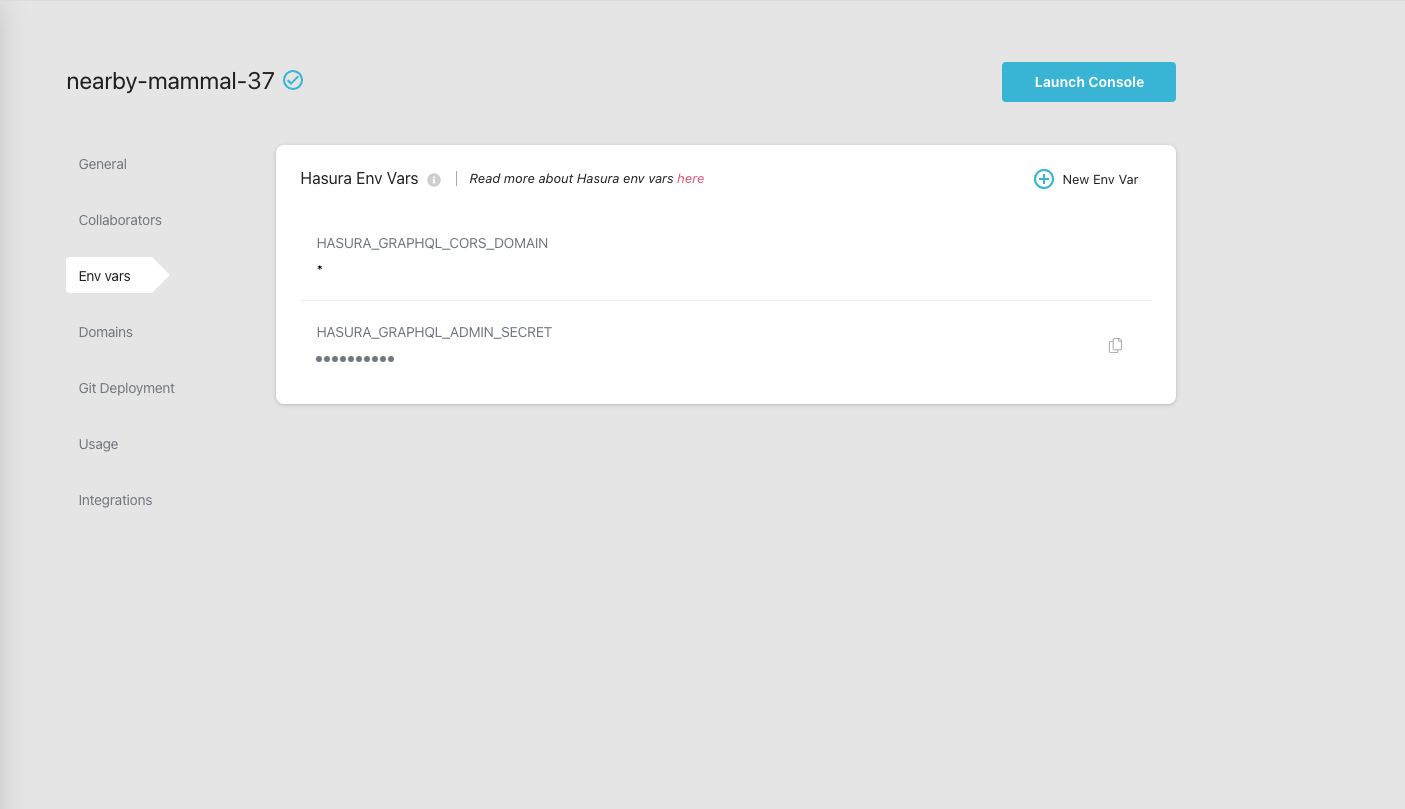View the Usage section
1405x809 pixels.
click(98, 444)
